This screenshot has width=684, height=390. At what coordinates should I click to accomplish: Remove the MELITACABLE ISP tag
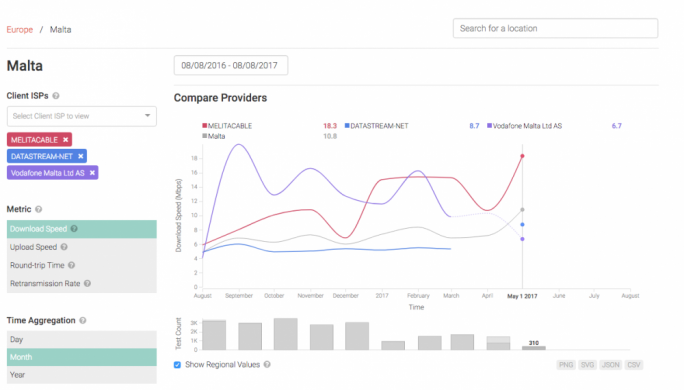click(65, 140)
